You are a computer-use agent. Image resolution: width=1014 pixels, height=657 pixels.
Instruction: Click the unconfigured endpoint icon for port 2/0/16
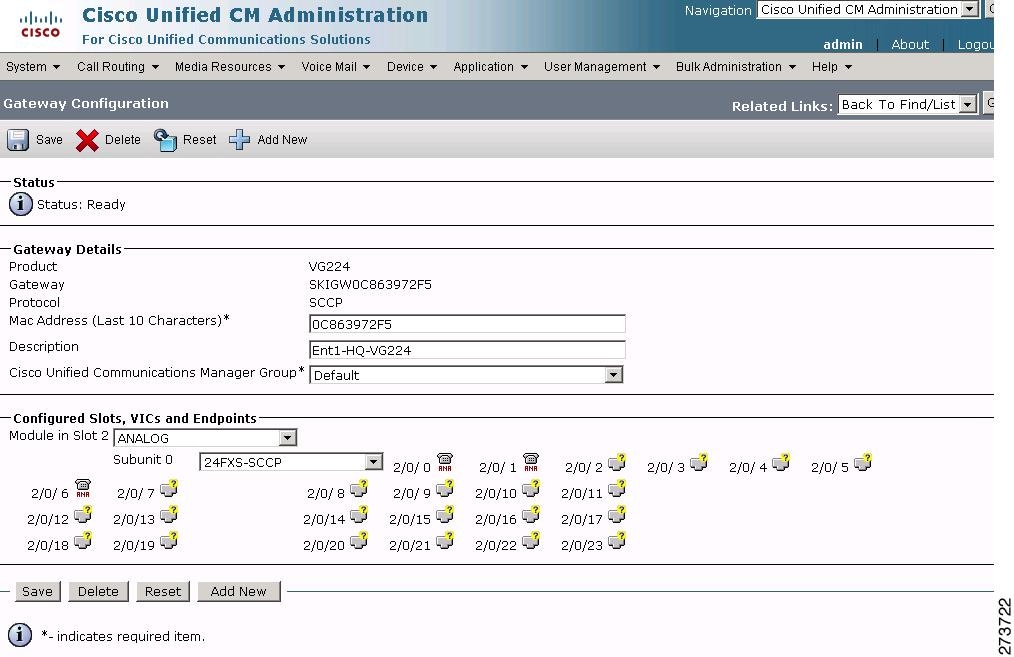(531, 514)
